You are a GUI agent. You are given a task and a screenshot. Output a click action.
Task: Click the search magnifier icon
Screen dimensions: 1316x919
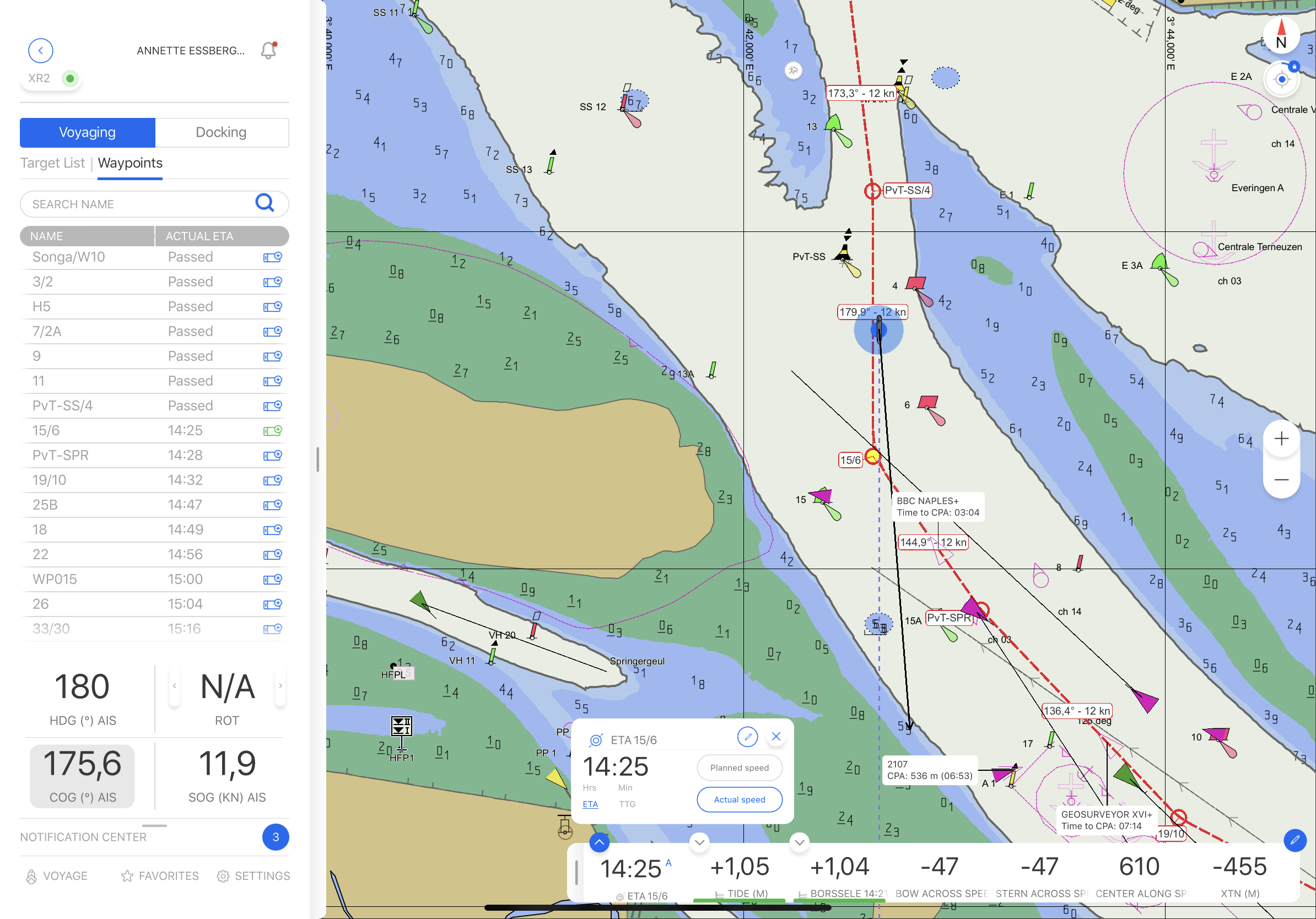click(264, 203)
